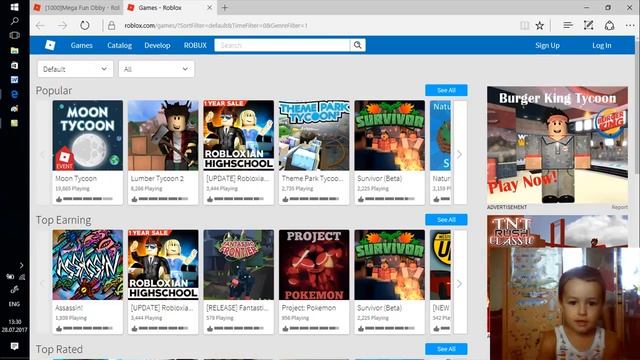Click the Burger King Tycoon advertisement
640x360 pixels.
pos(558,145)
